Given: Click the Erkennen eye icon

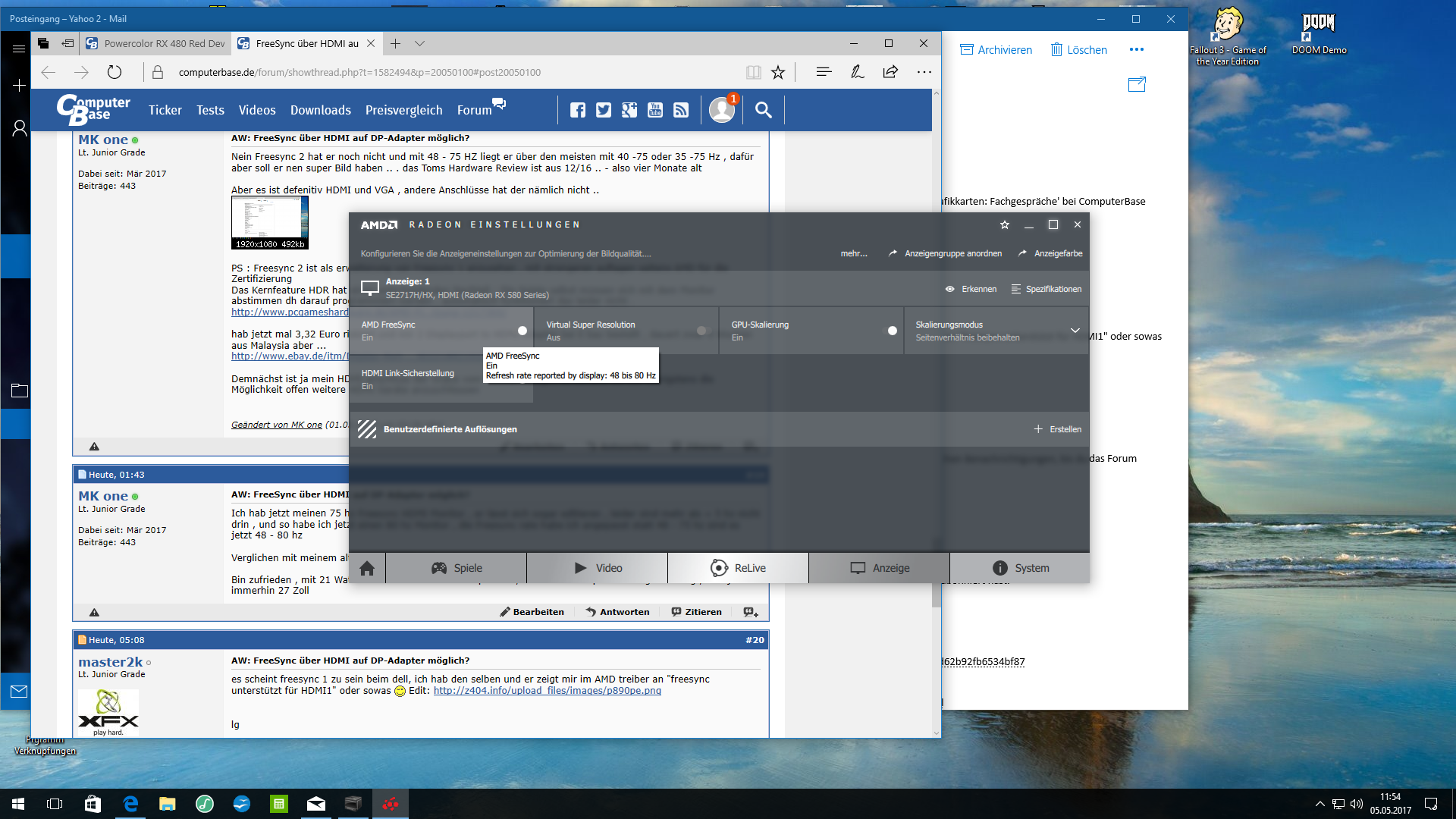Looking at the screenshot, I should click(x=949, y=289).
